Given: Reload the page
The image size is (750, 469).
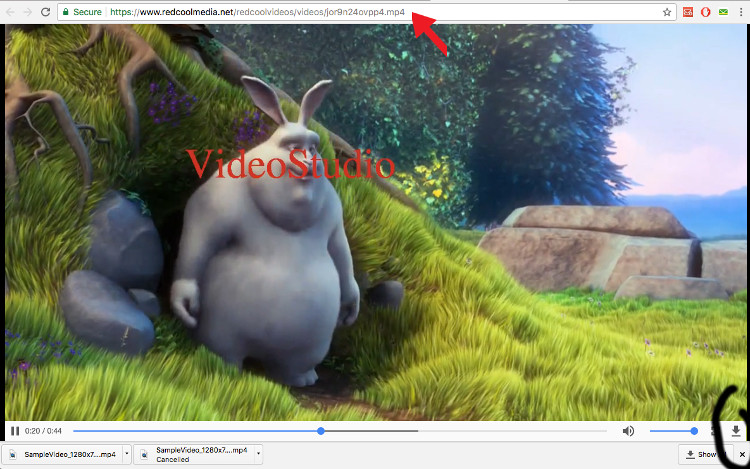Looking at the screenshot, I should coord(45,12).
